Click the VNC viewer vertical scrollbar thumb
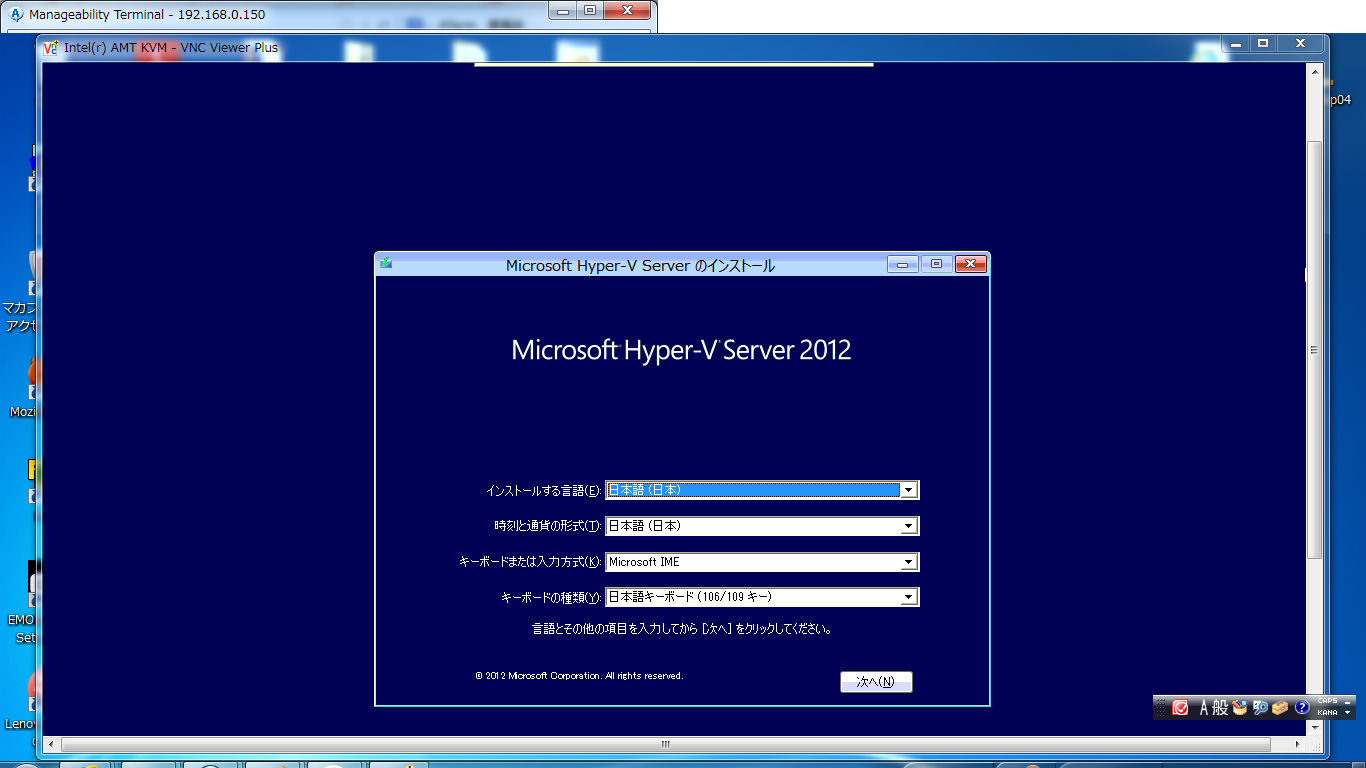 coord(1315,350)
